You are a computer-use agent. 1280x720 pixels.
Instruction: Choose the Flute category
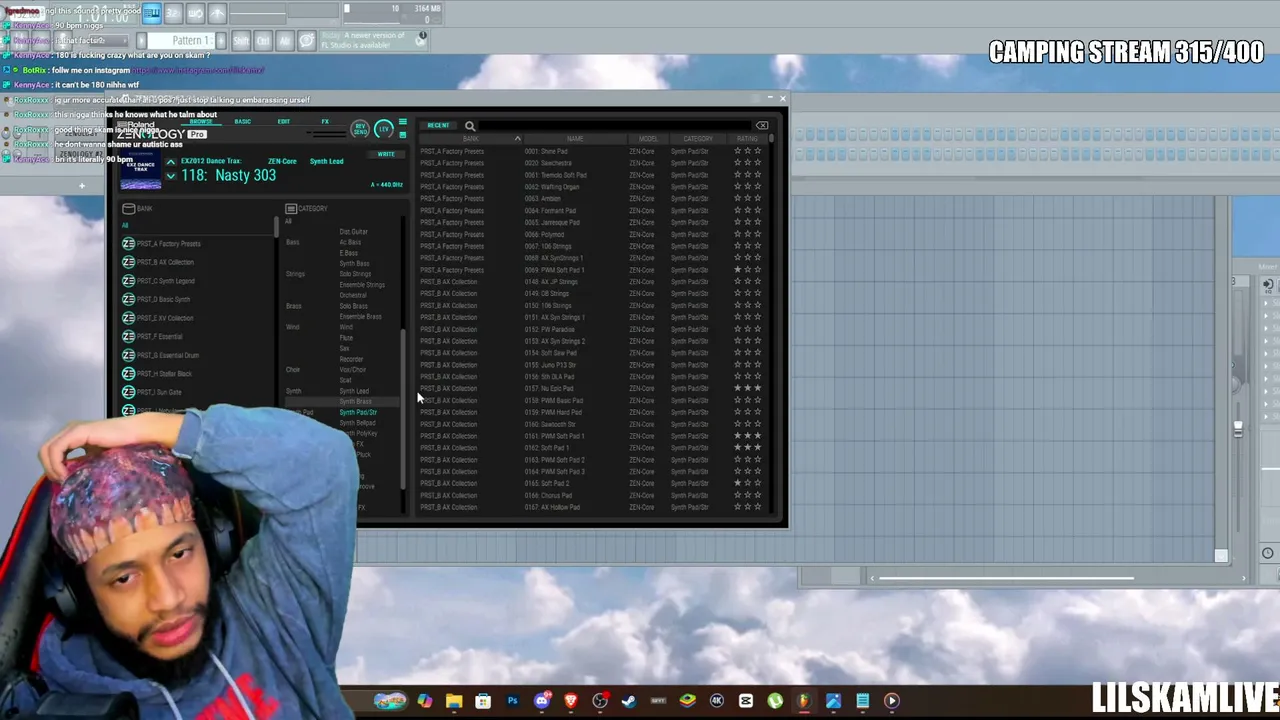[x=346, y=338]
